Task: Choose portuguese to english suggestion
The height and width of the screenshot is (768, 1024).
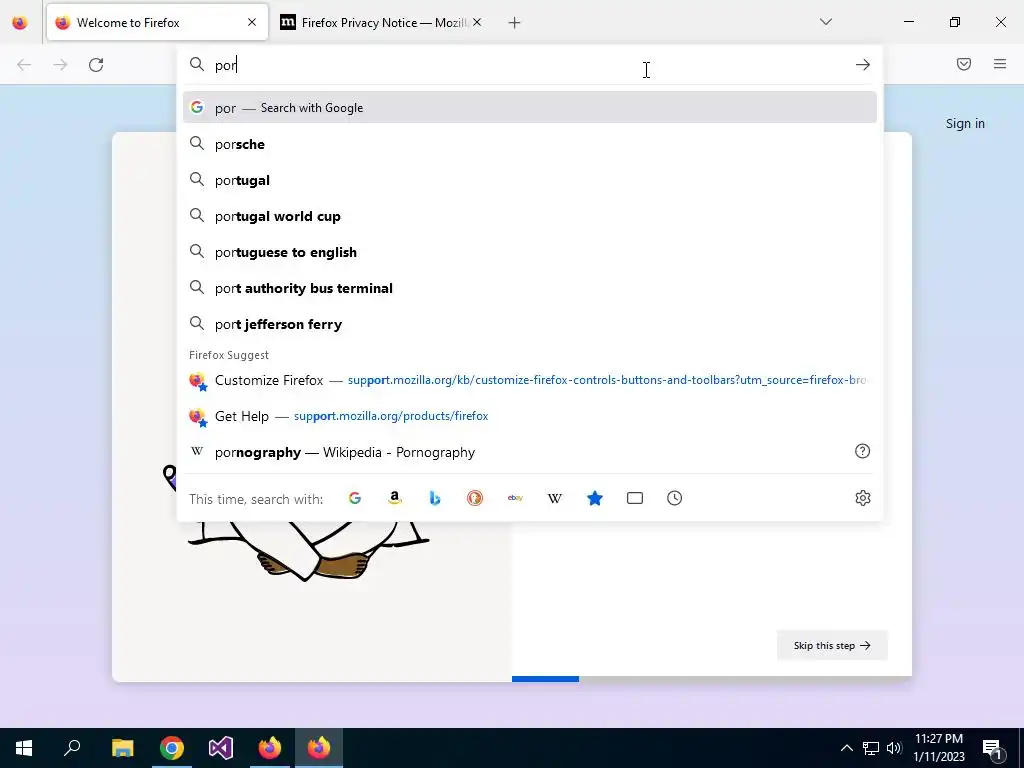Action: [530, 251]
